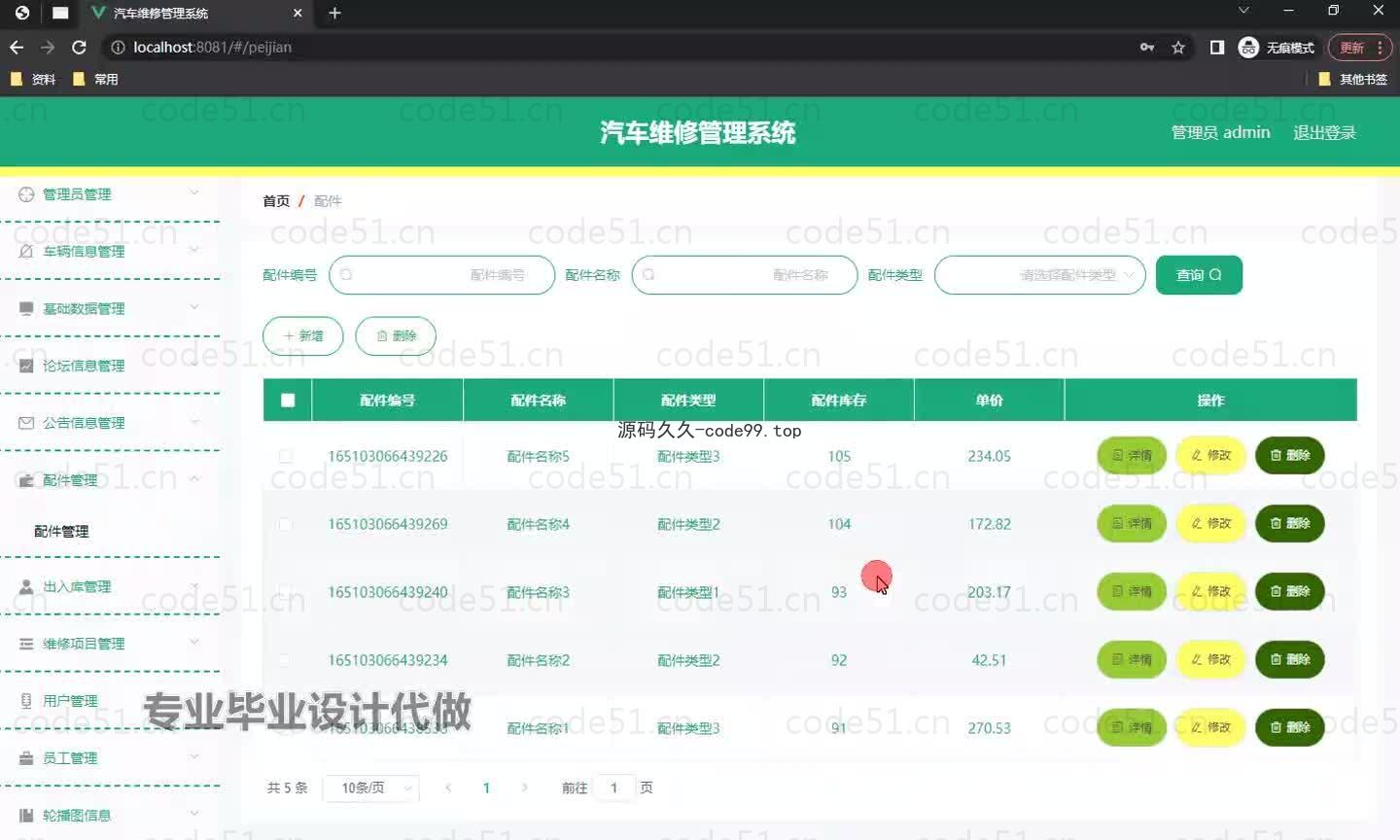Open the 资料 bookmarks folder
Image resolution: width=1400 pixels, height=840 pixels.
(x=33, y=79)
